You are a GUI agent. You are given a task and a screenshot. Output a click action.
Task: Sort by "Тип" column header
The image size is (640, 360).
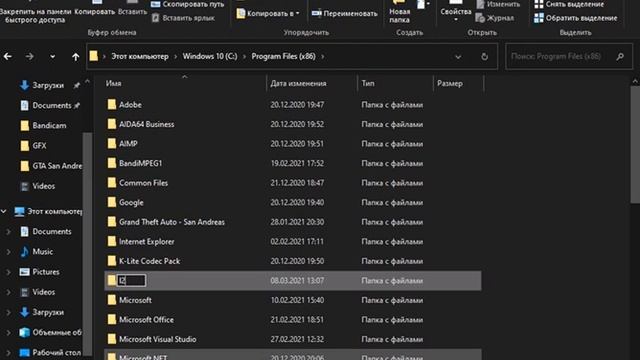pos(368,83)
